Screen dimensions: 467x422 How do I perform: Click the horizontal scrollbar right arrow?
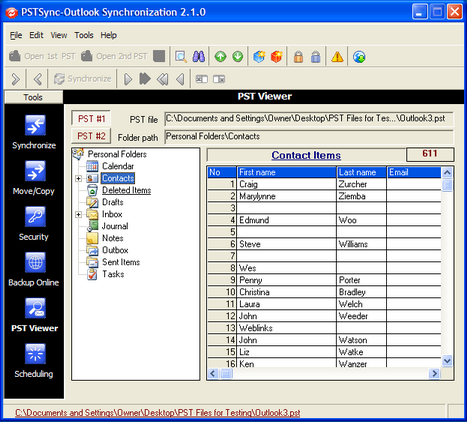(434, 374)
